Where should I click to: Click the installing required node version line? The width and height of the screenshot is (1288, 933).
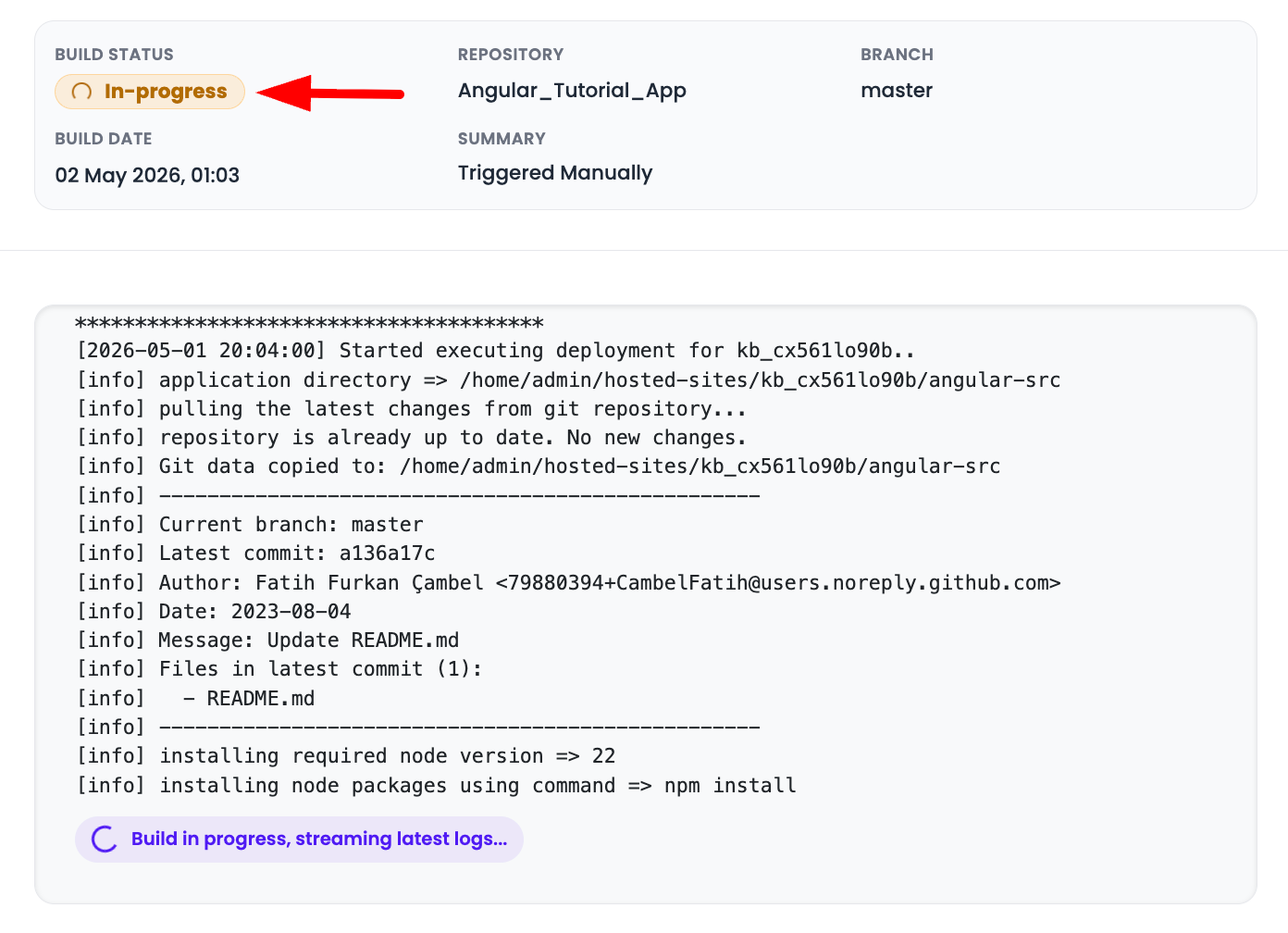(346, 756)
